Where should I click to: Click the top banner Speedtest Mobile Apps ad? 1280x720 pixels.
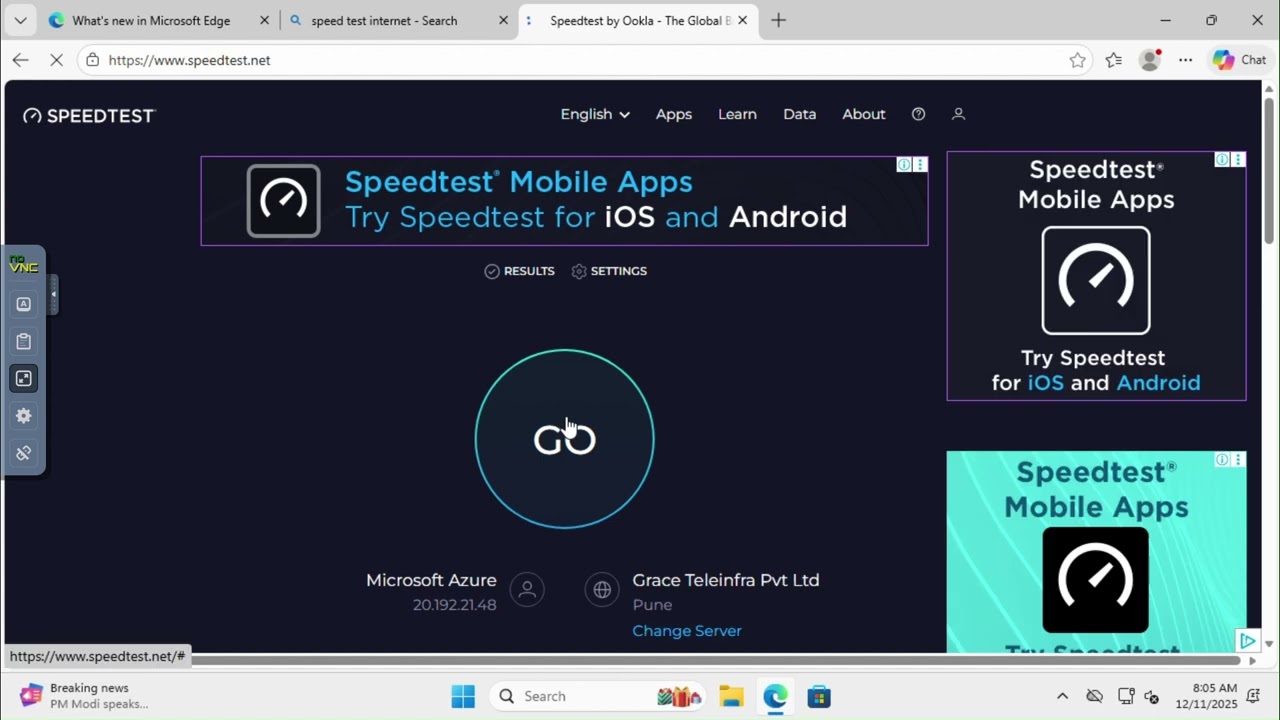click(564, 201)
